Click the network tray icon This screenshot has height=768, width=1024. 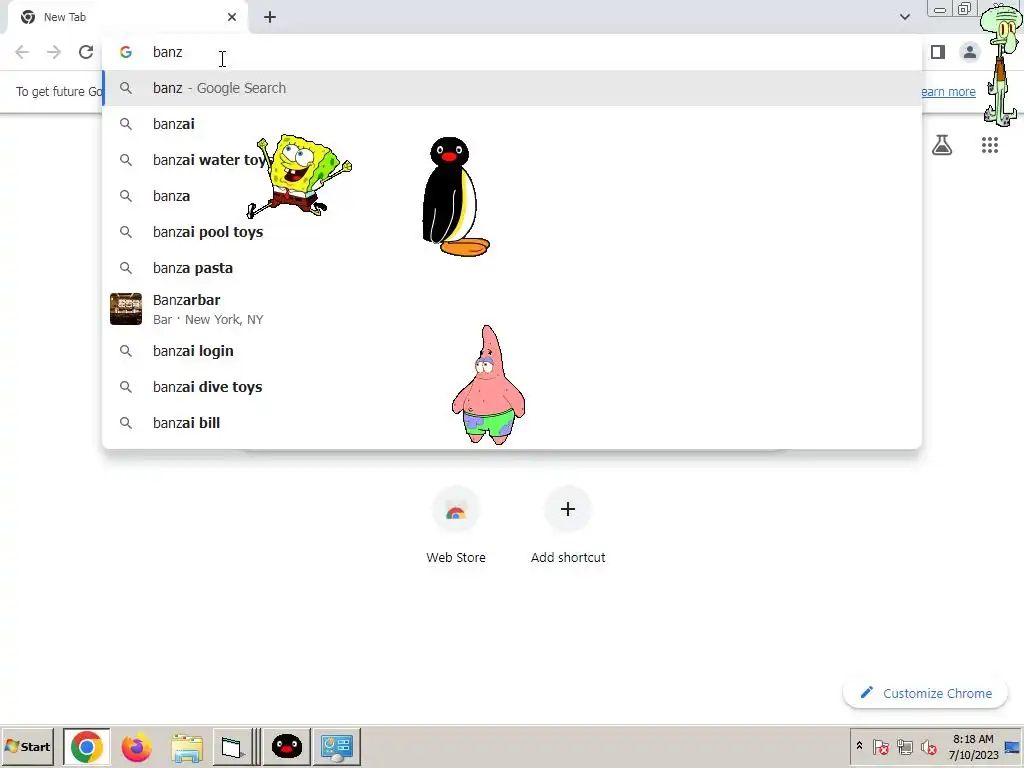(x=904, y=746)
